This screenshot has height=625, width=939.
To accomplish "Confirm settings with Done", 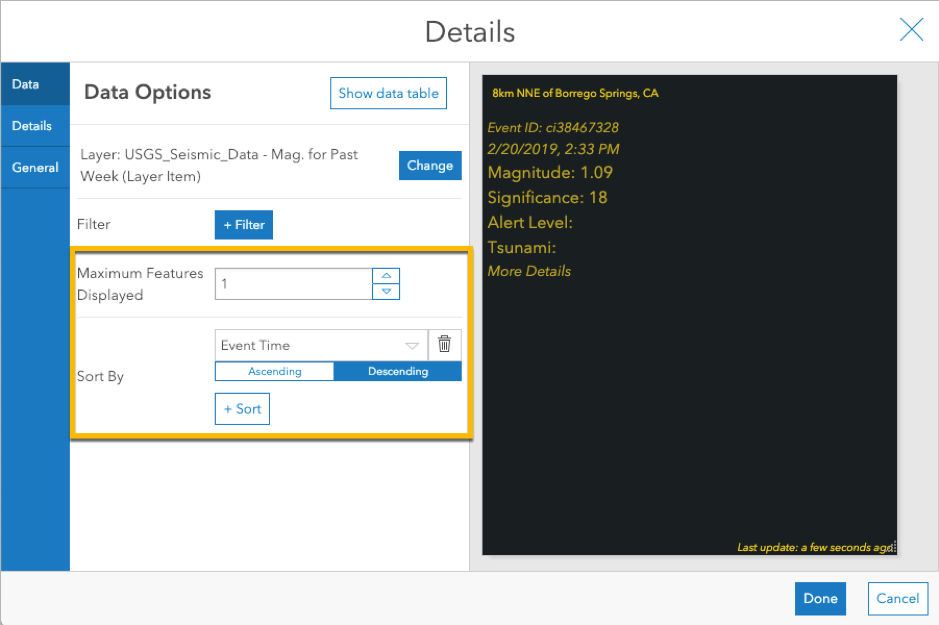I will [x=820, y=598].
